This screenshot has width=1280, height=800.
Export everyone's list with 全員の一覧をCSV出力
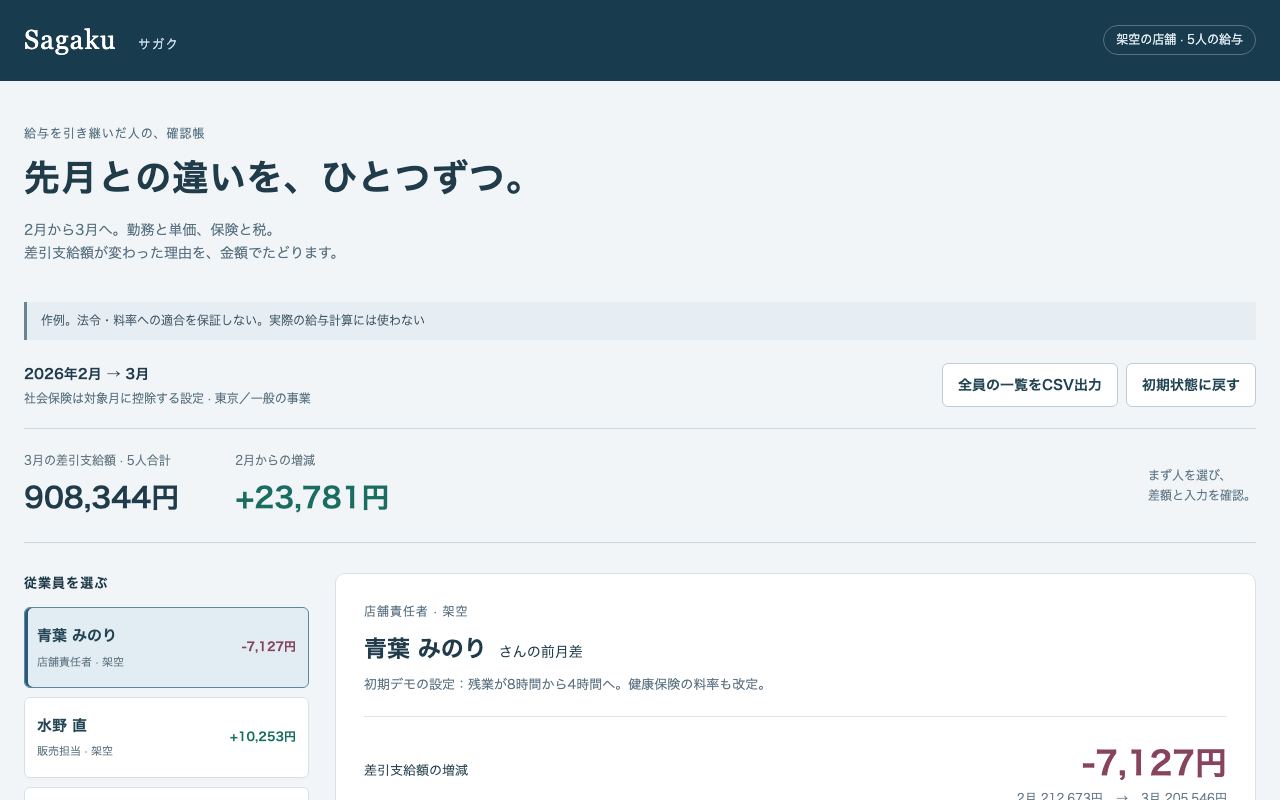pyautogui.click(x=1030, y=385)
